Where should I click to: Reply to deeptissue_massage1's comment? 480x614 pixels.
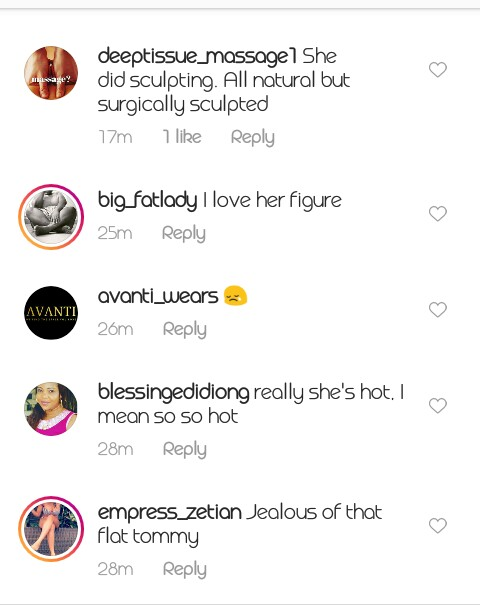click(x=253, y=137)
